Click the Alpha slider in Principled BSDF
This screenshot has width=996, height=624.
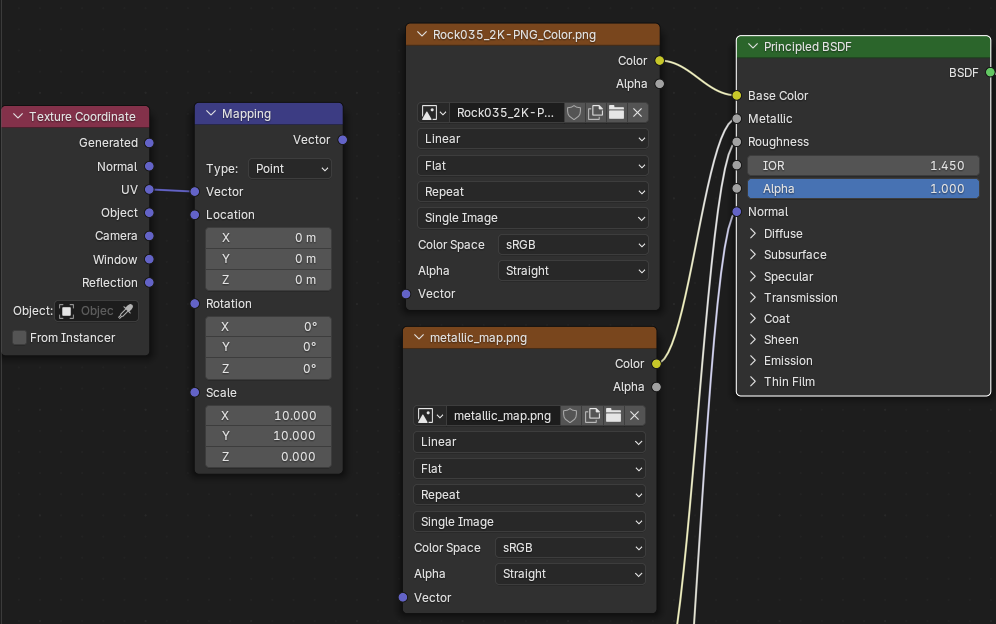click(x=863, y=189)
